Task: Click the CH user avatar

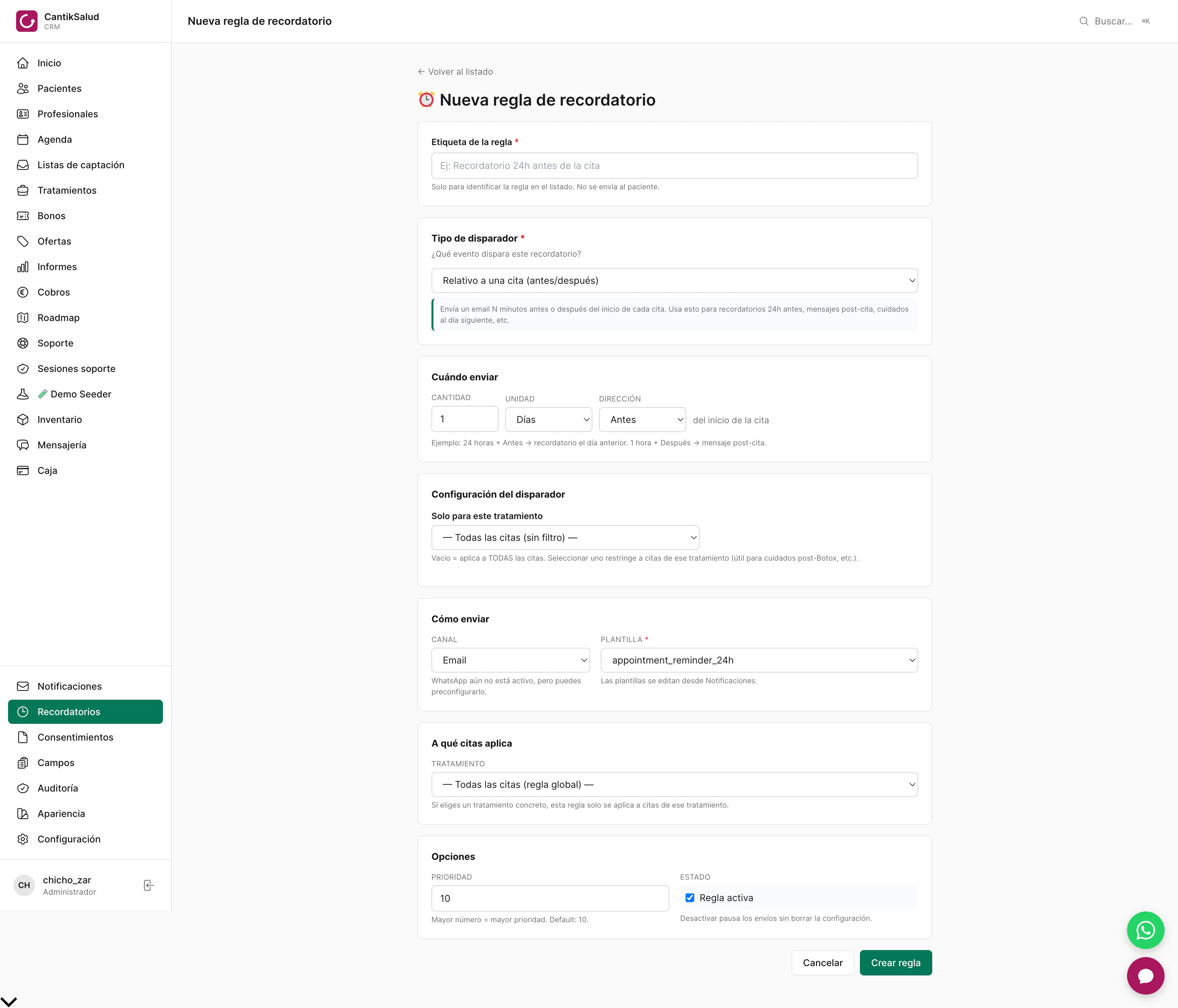Action: coord(24,885)
